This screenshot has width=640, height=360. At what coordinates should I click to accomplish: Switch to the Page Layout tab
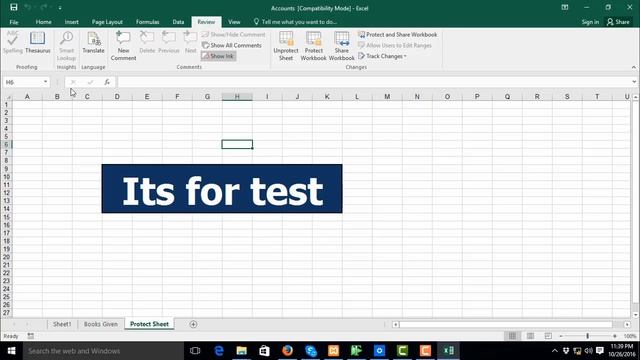point(107,22)
